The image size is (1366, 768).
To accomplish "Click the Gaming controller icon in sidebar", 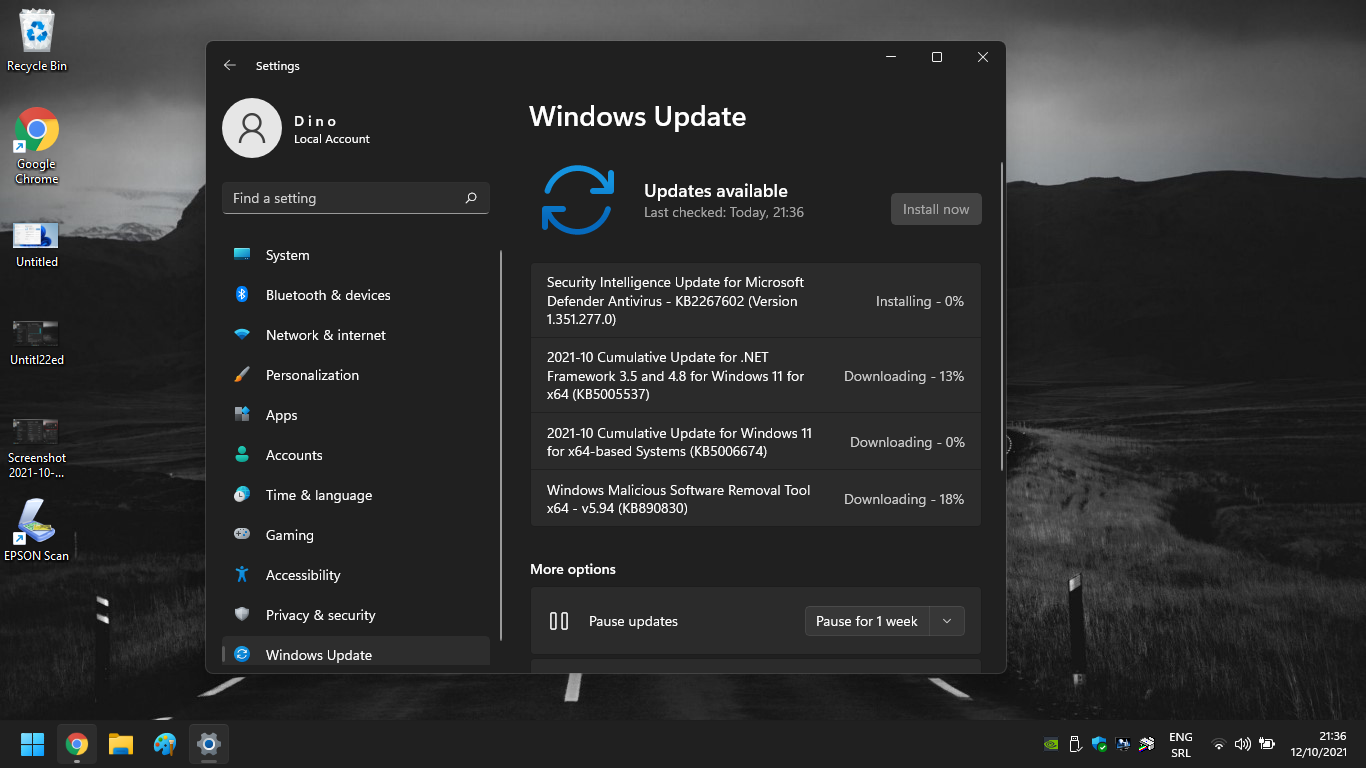I will pyautogui.click(x=242, y=535).
